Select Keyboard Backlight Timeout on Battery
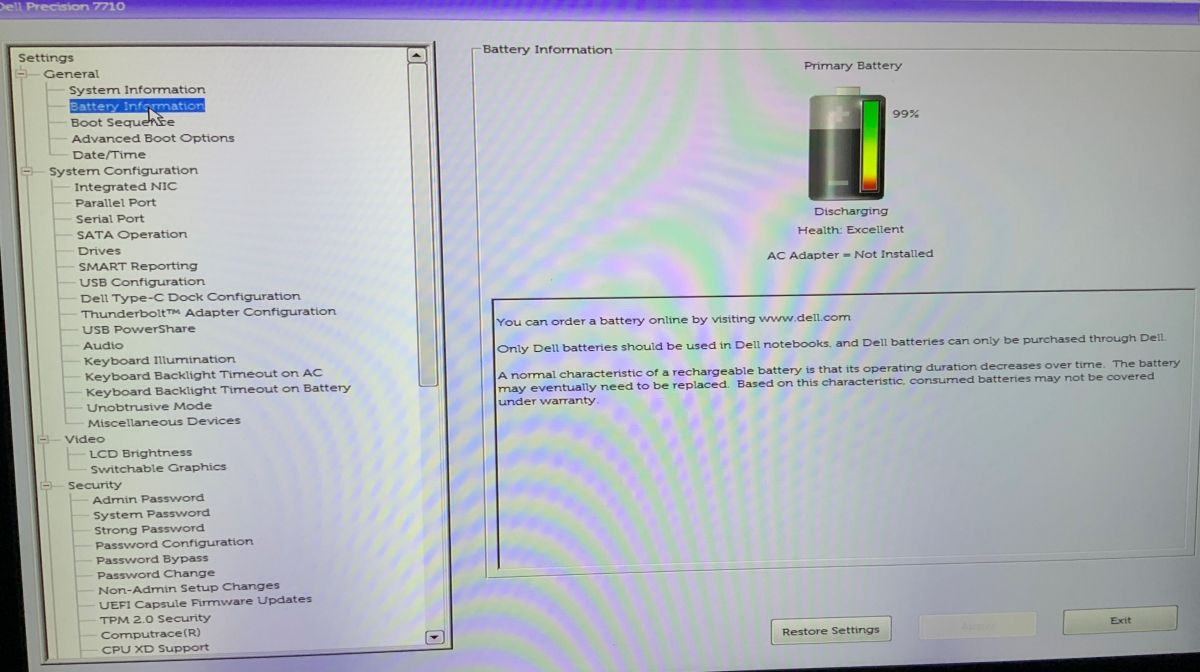The height and width of the screenshot is (672, 1200). (x=218, y=389)
